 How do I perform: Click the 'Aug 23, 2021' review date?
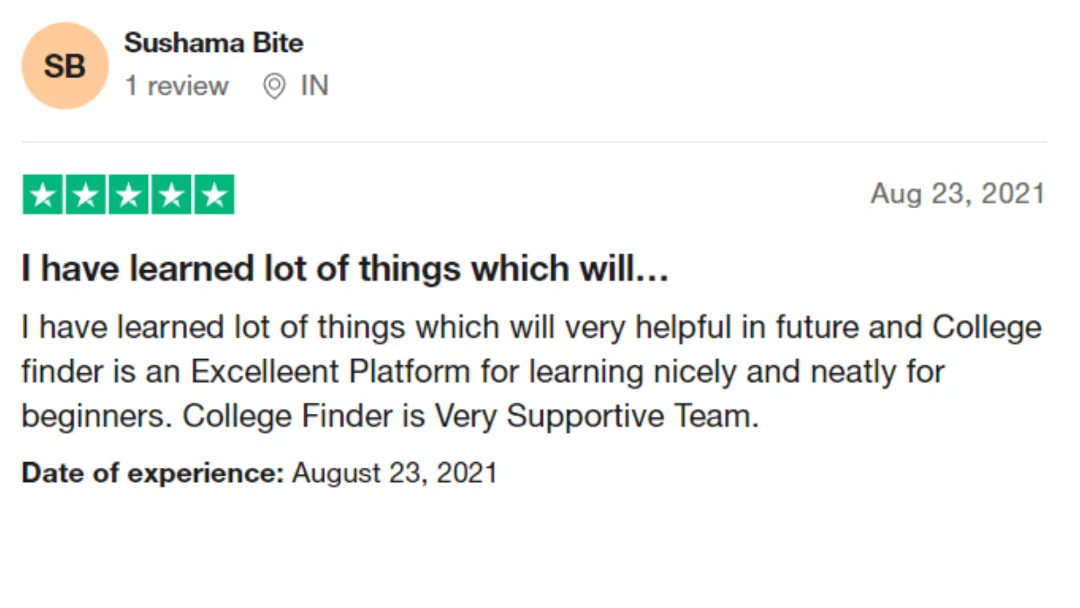[958, 193]
